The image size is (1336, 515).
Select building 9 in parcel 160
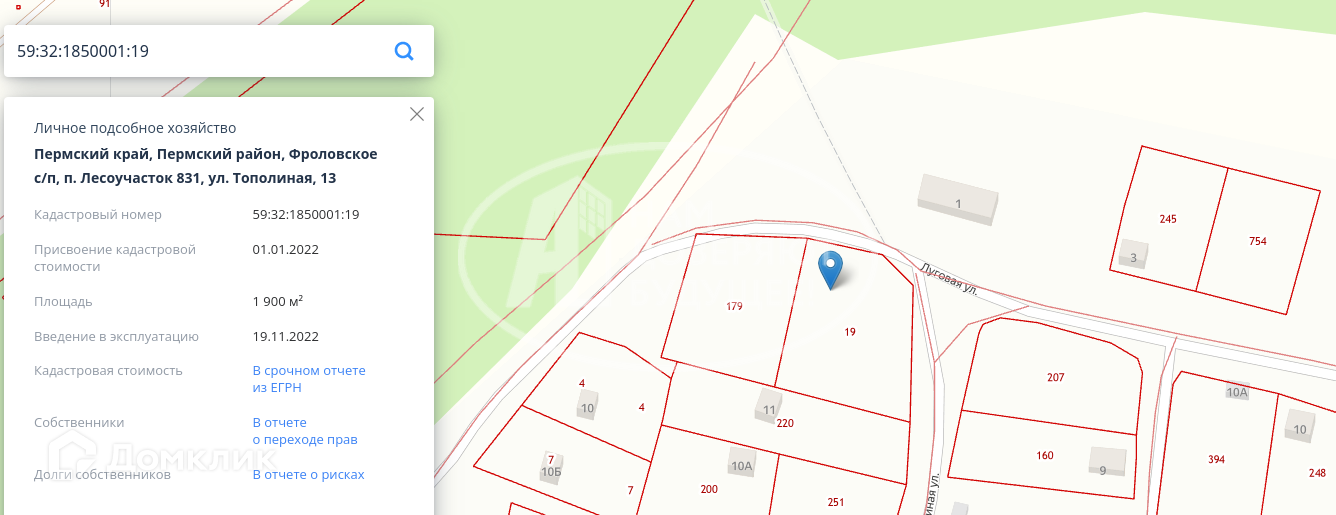[1104, 467]
